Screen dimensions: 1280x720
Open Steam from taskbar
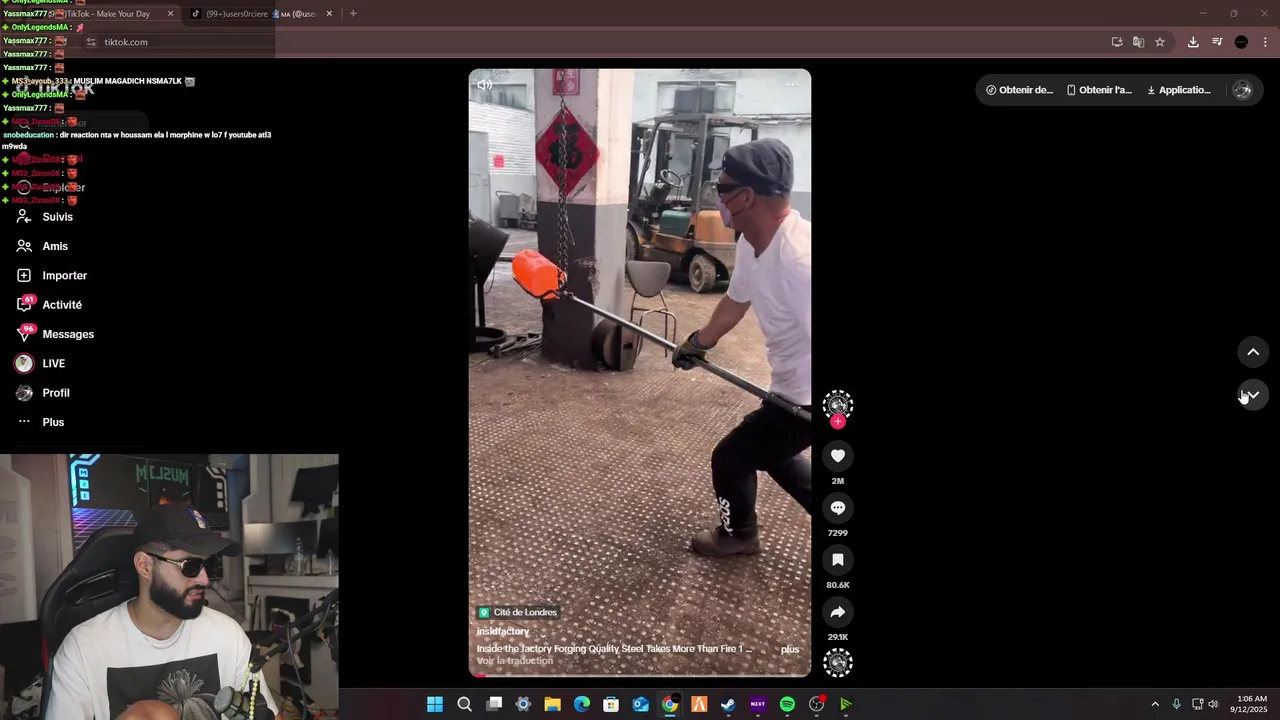(728, 704)
